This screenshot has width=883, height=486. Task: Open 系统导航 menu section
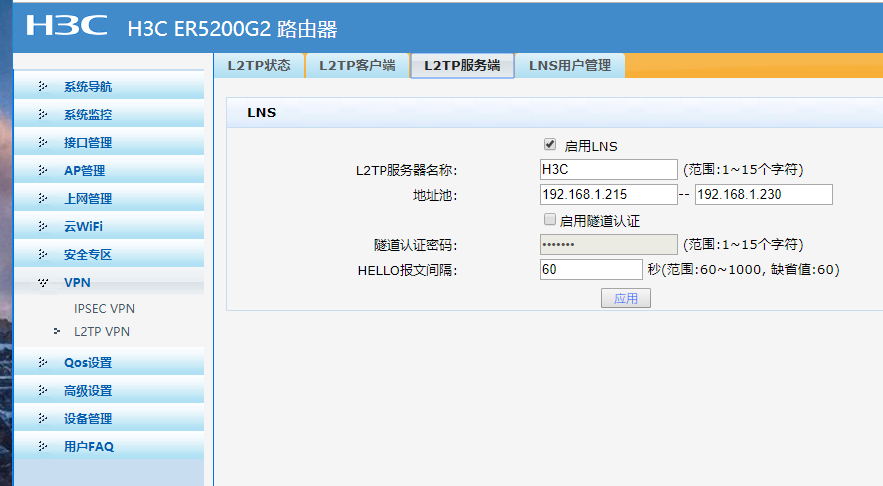click(x=109, y=86)
